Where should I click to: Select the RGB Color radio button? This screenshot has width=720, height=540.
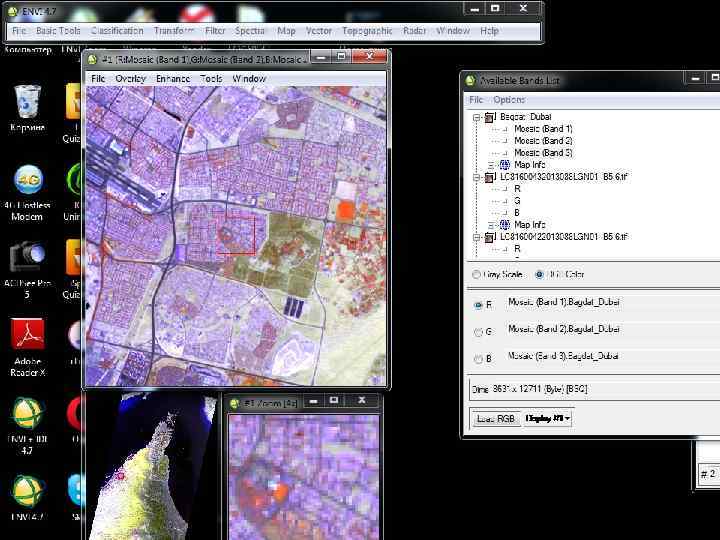[540, 274]
